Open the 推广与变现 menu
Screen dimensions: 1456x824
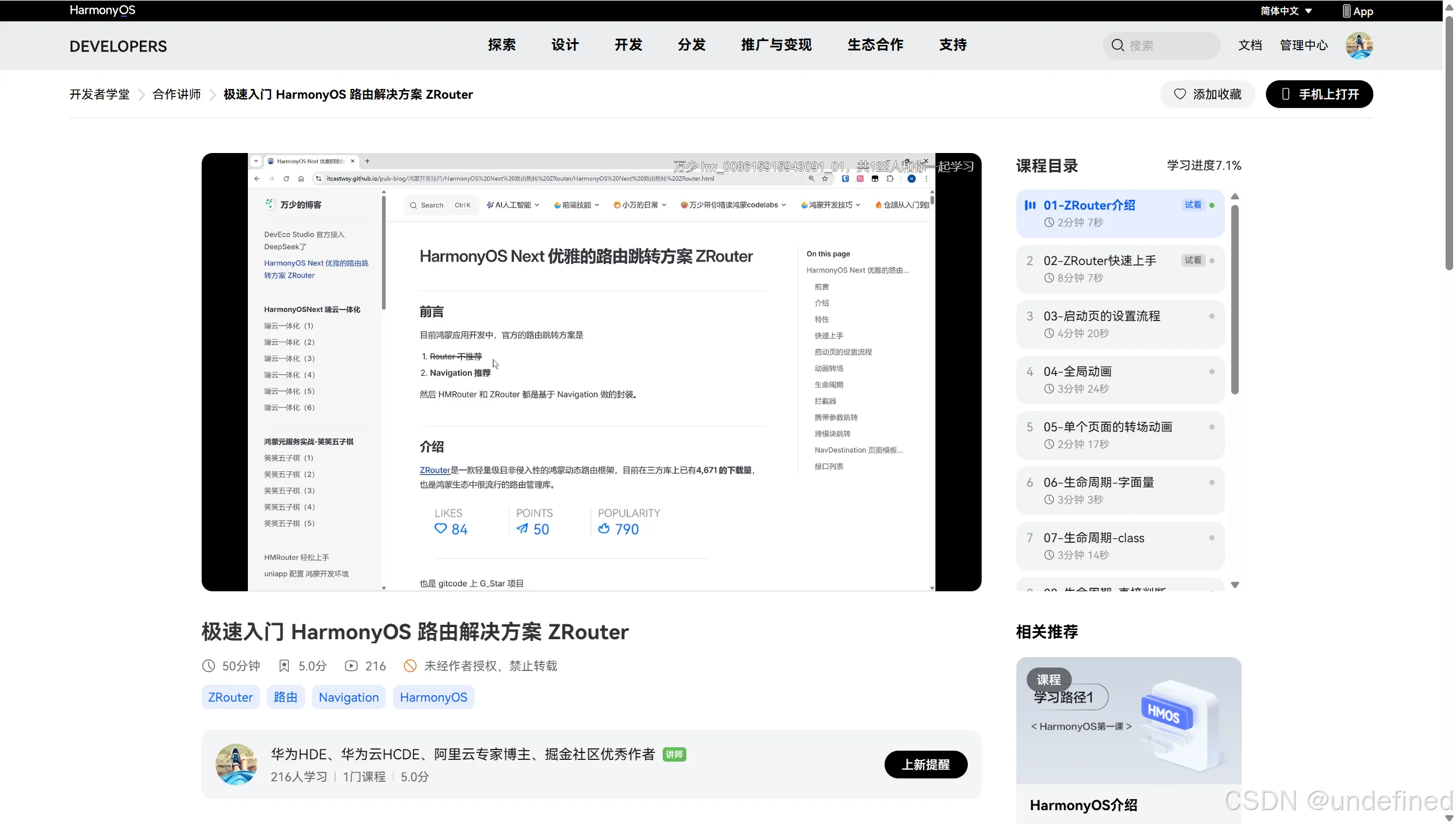pos(776,45)
